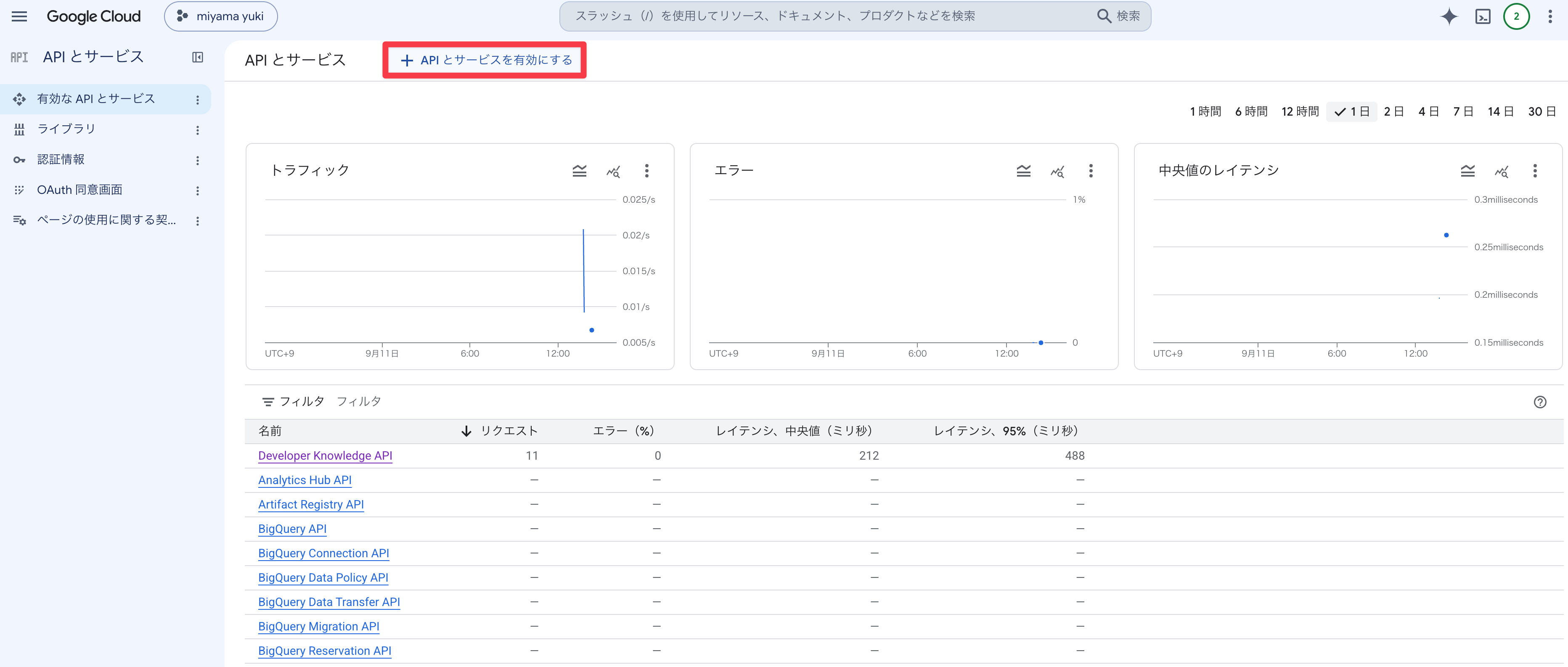Click API とサービスを有効にする button
This screenshot has height=667, width=1568.
coord(485,60)
